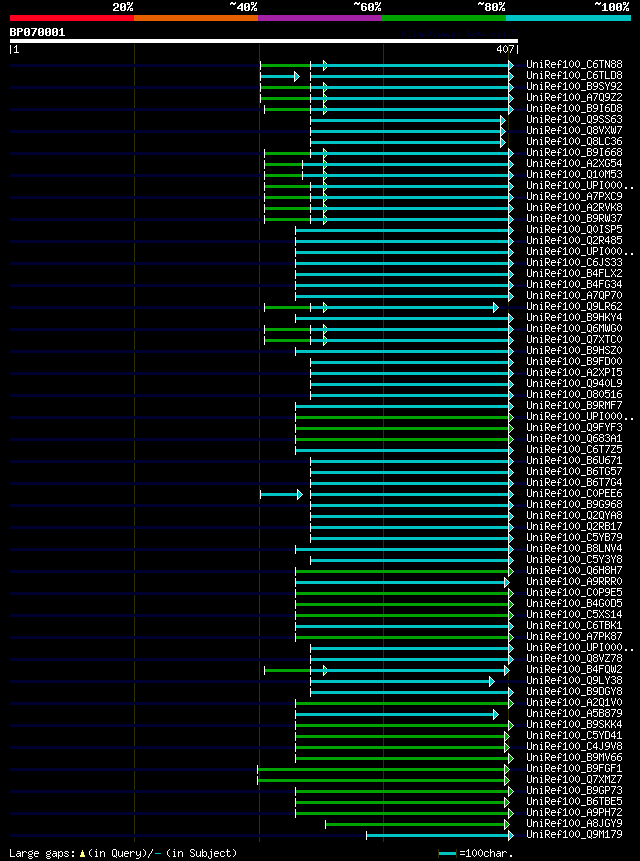Select the UniRef100_B9RW37 label

click(574, 218)
